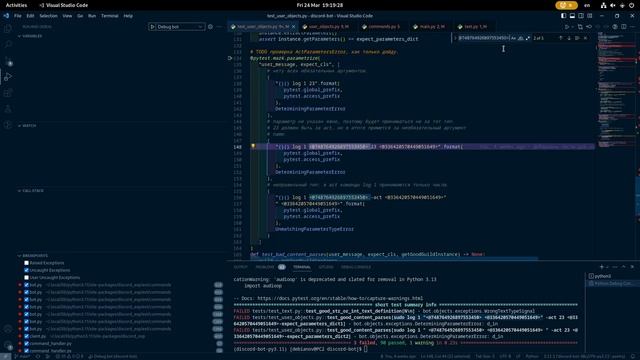This screenshot has width=640, height=360.
Task: Select the Run and Debug activity icon
Action: click(x=8, y=77)
